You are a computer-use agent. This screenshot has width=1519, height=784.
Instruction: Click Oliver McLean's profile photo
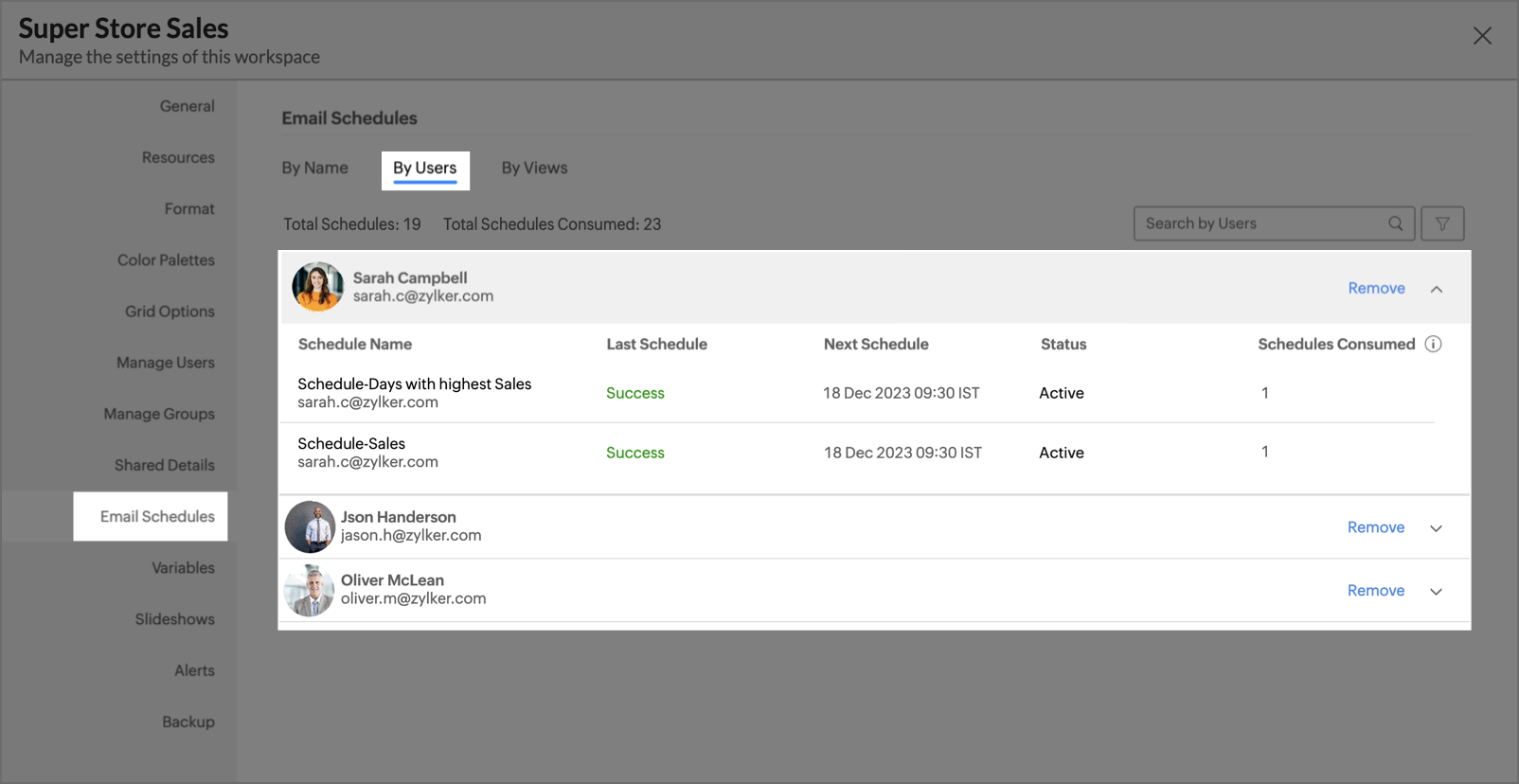[310, 590]
